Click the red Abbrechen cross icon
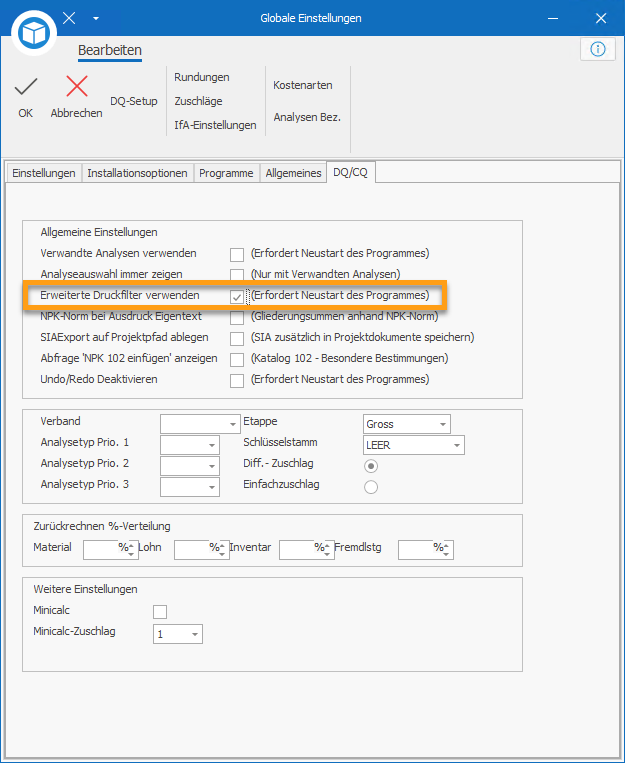 [x=77, y=87]
